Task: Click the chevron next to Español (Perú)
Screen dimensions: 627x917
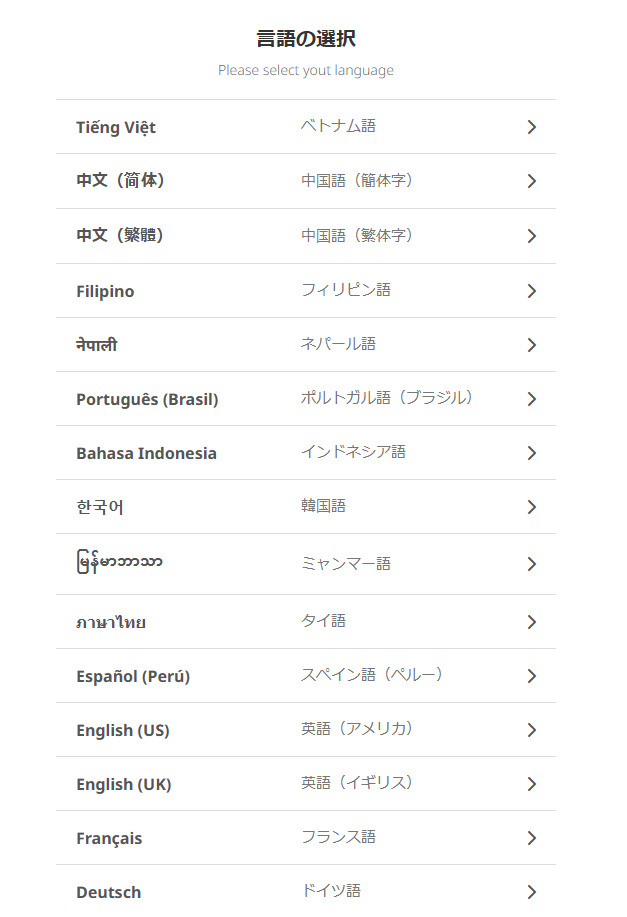Action: (531, 675)
